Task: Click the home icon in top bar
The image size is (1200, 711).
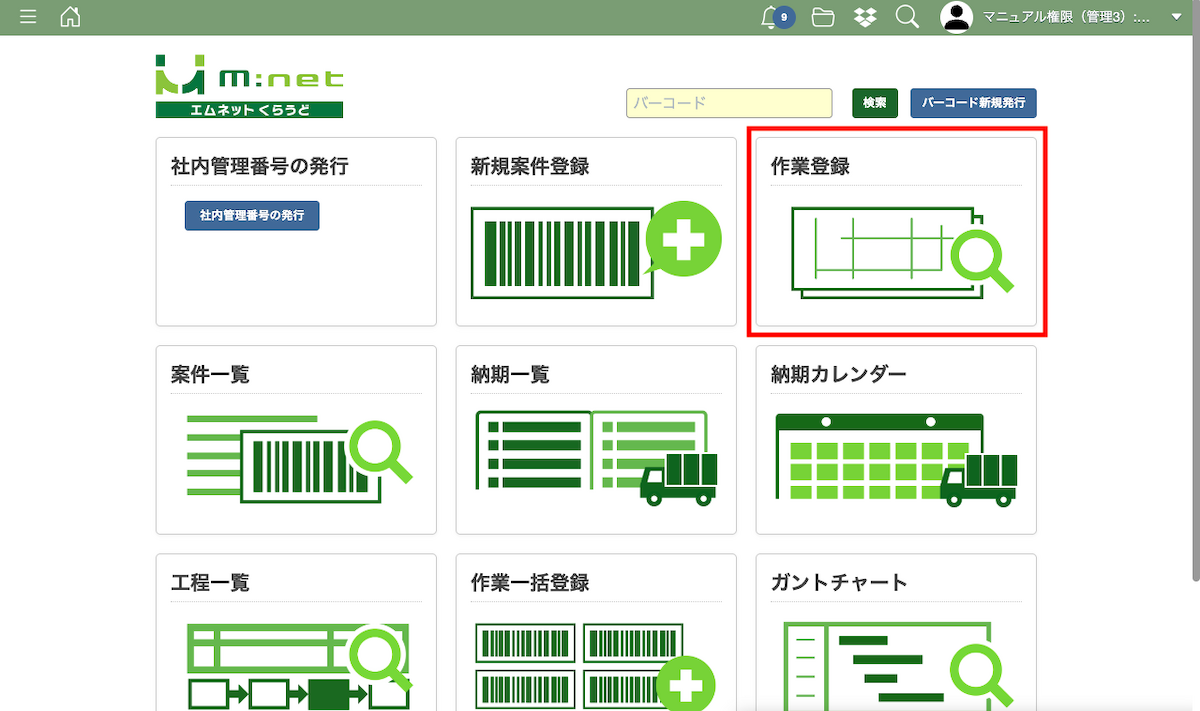Action: (x=70, y=17)
